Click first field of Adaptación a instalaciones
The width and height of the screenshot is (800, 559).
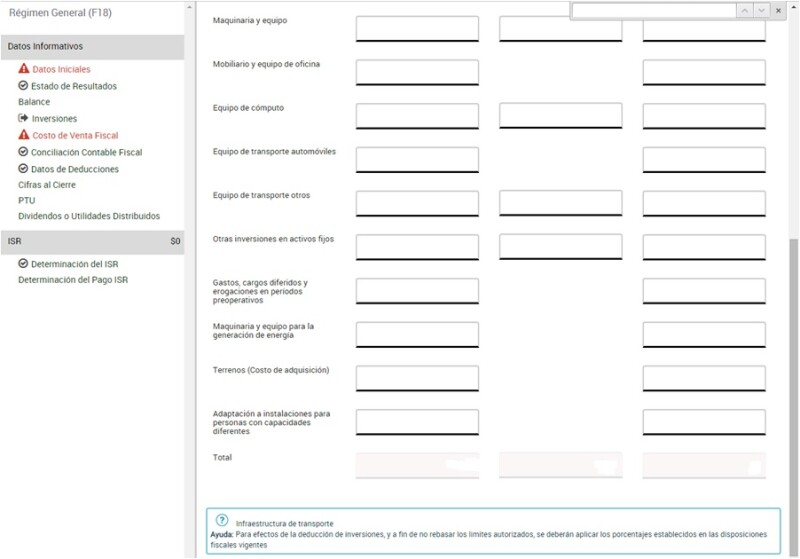(417, 422)
